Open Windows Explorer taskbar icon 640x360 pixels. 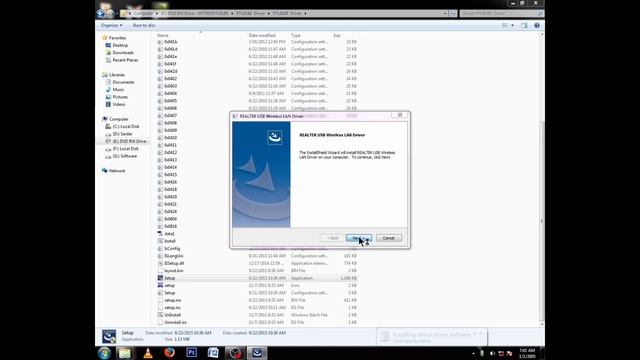[125, 353]
